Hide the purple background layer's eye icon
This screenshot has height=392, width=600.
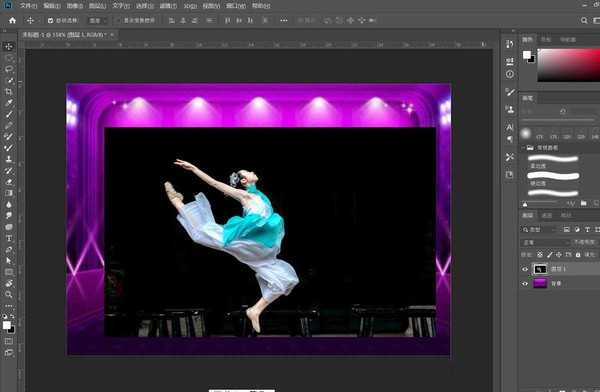525,284
